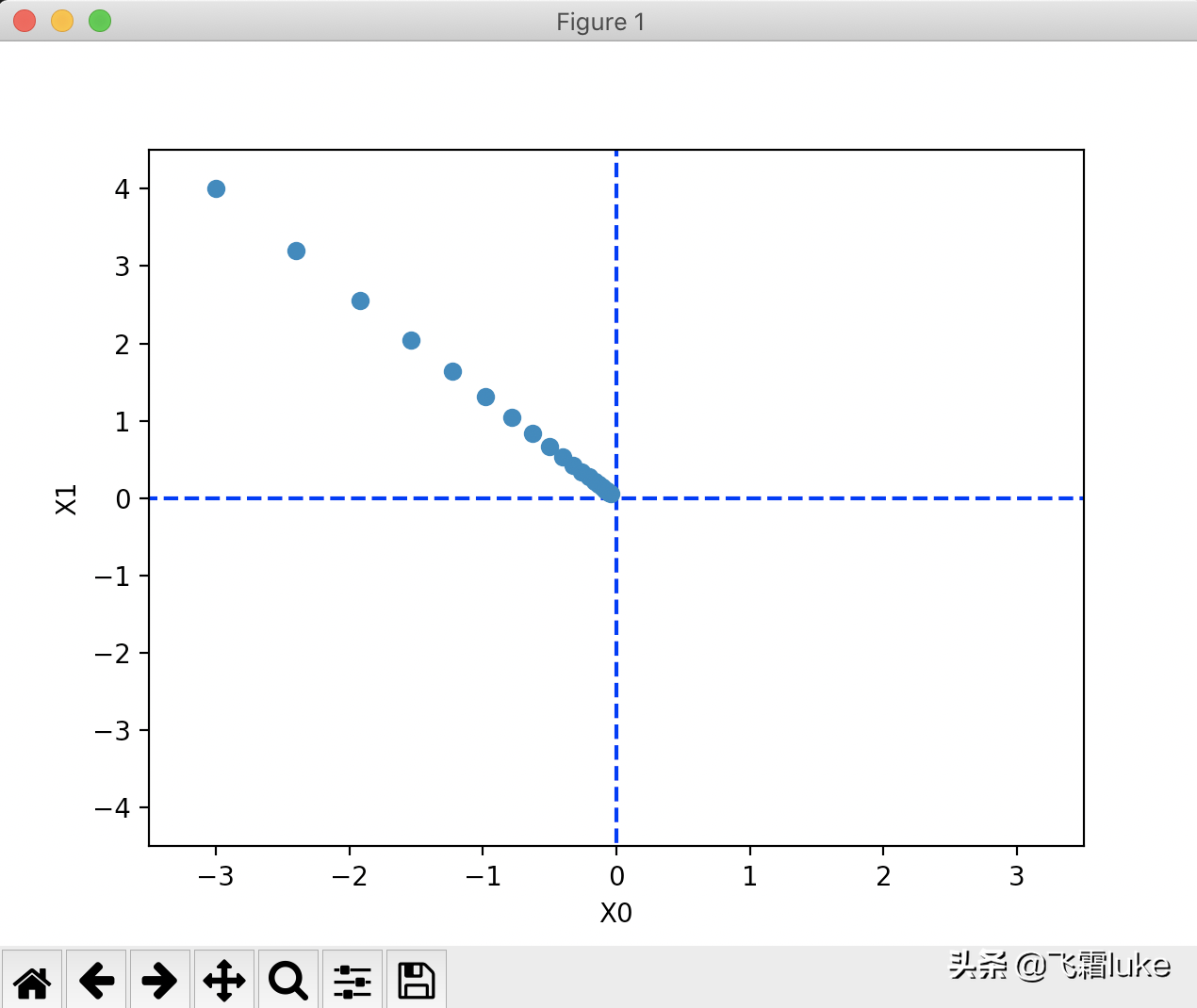
Task: Click the scatter point near (-1.9, 2.55)
Action: [x=360, y=301]
